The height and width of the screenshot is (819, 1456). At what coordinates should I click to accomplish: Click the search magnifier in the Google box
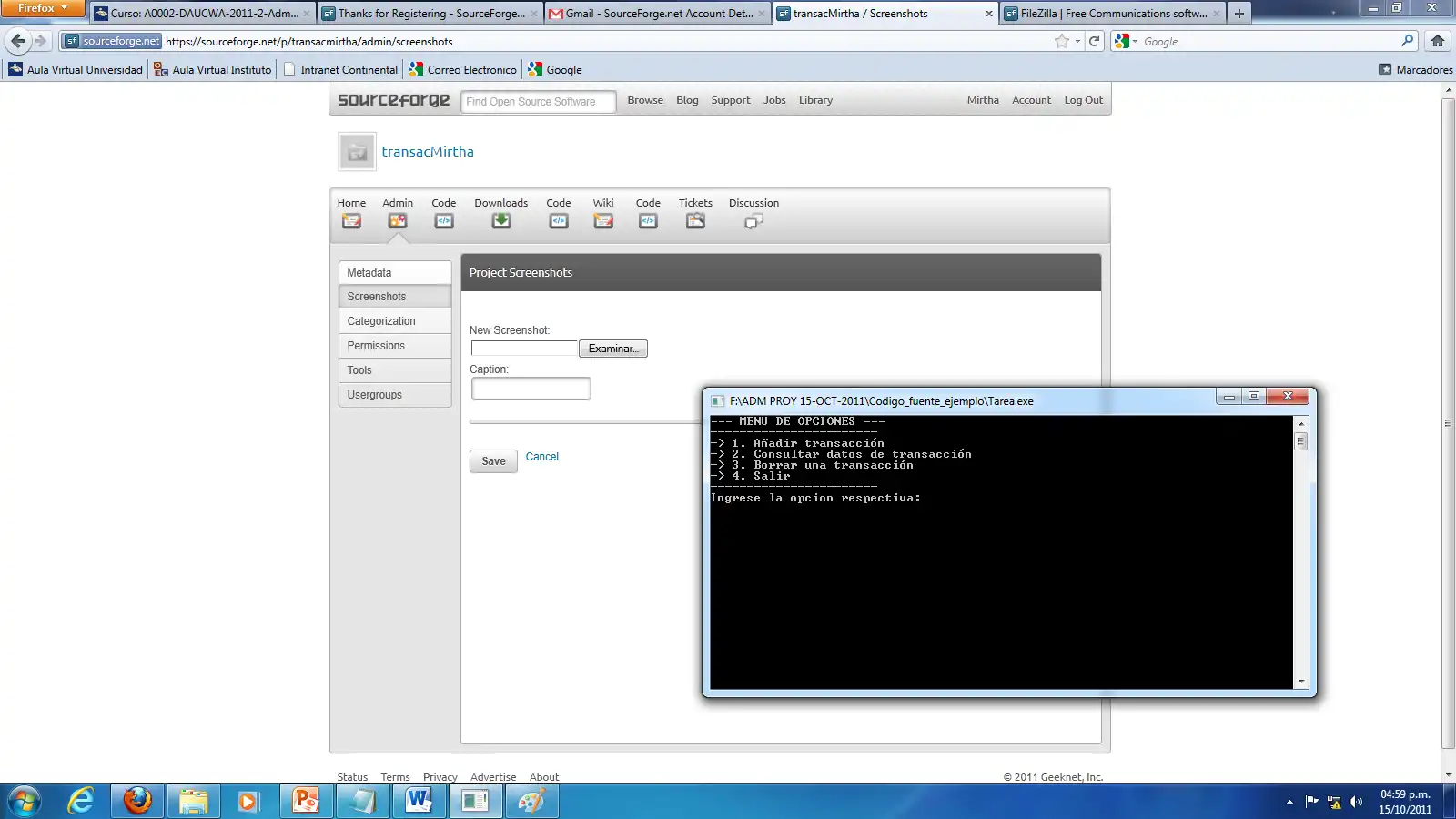pyautogui.click(x=1408, y=41)
